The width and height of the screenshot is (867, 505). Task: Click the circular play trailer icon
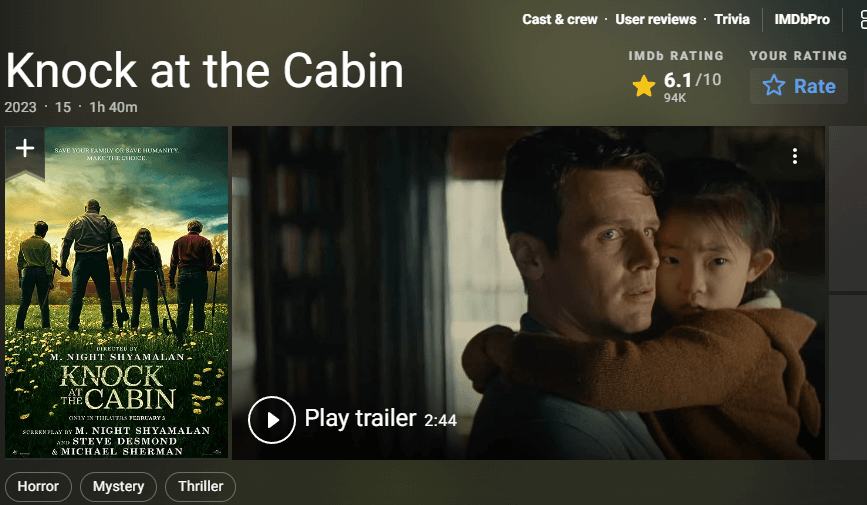[271, 420]
